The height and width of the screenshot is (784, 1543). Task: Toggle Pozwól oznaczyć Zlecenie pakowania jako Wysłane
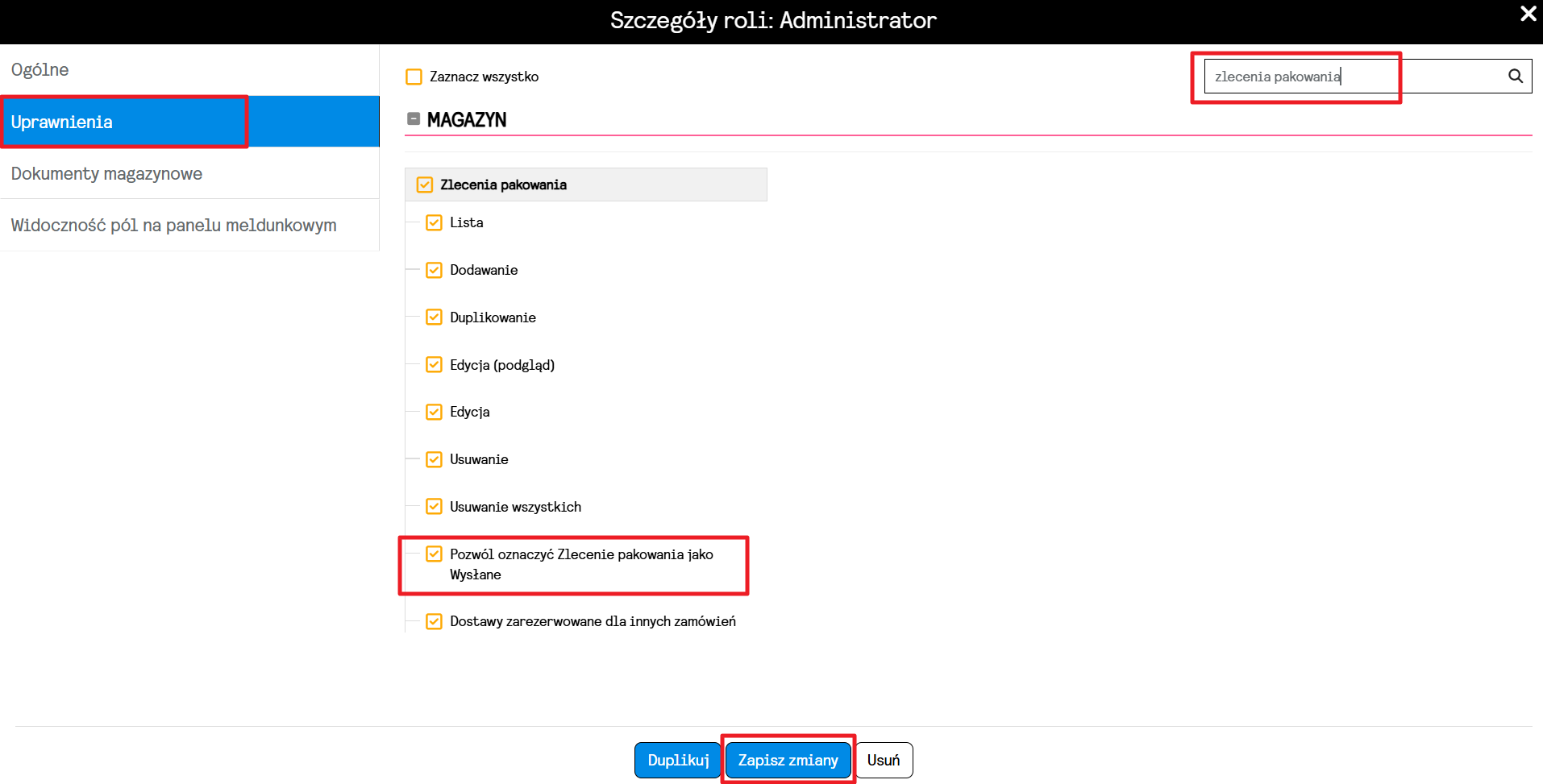pyautogui.click(x=434, y=554)
